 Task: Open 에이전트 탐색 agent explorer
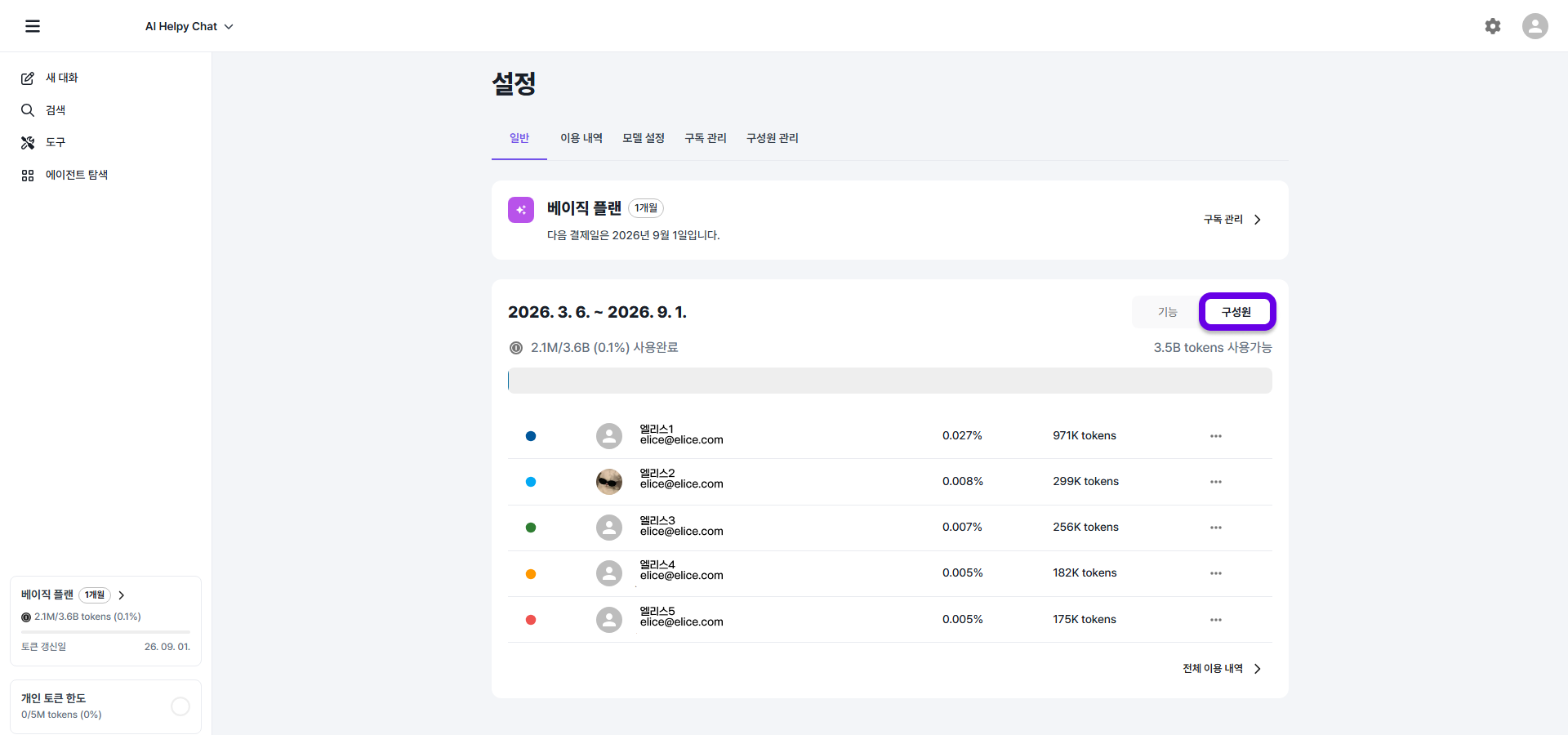pos(76,174)
